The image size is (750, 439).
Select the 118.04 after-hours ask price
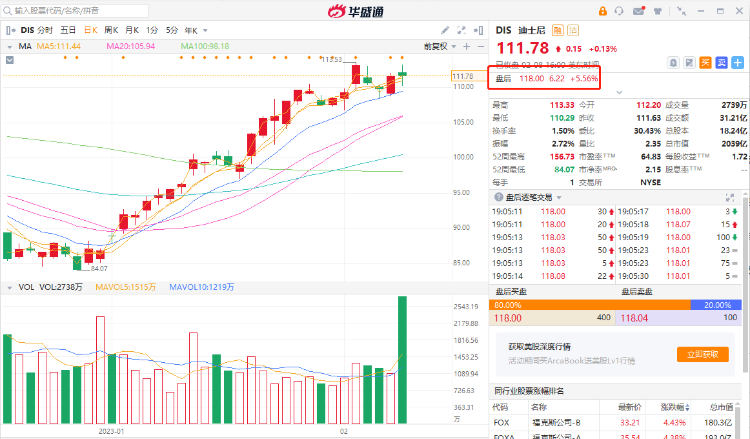(634, 318)
